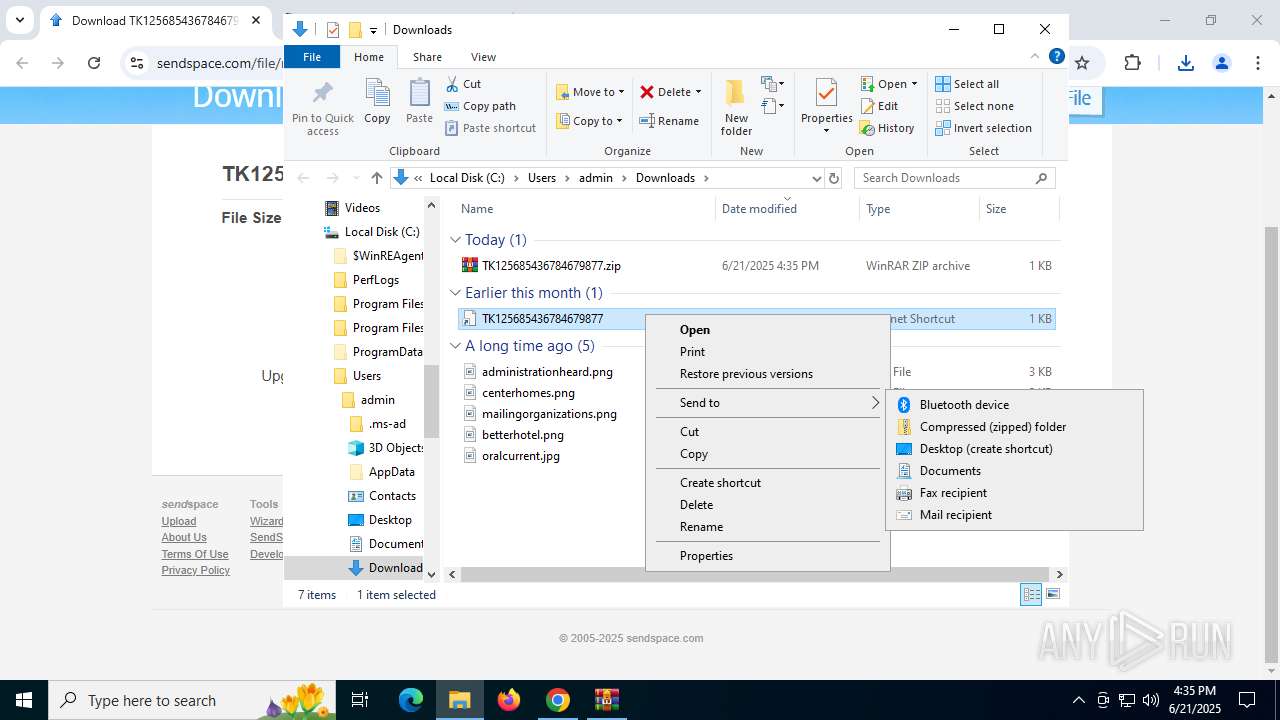Send to Mail recipient
1280x720 pixels.
(1014, 515)
